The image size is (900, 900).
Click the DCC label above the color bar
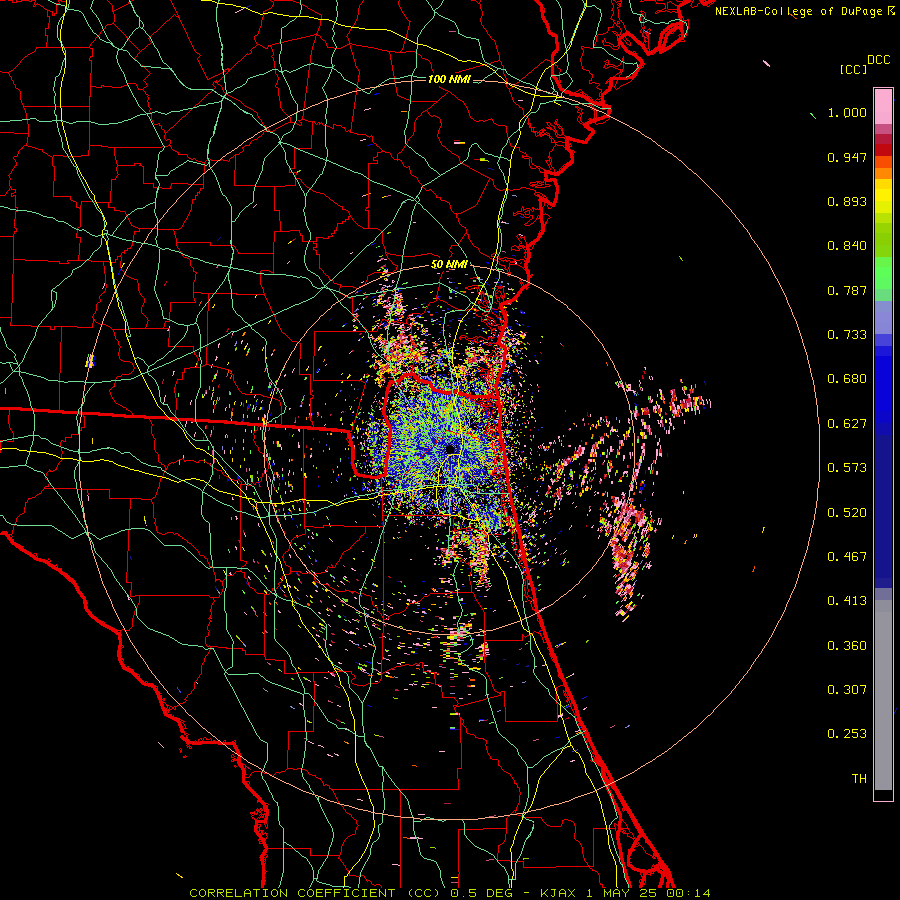click(879, 60)
